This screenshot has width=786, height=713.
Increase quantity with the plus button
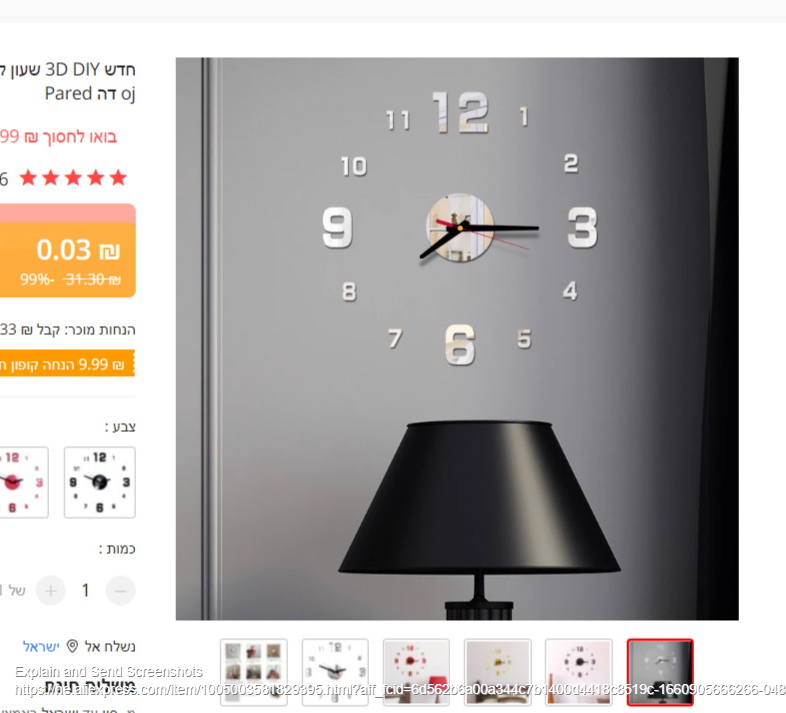(x=51, y=591)
